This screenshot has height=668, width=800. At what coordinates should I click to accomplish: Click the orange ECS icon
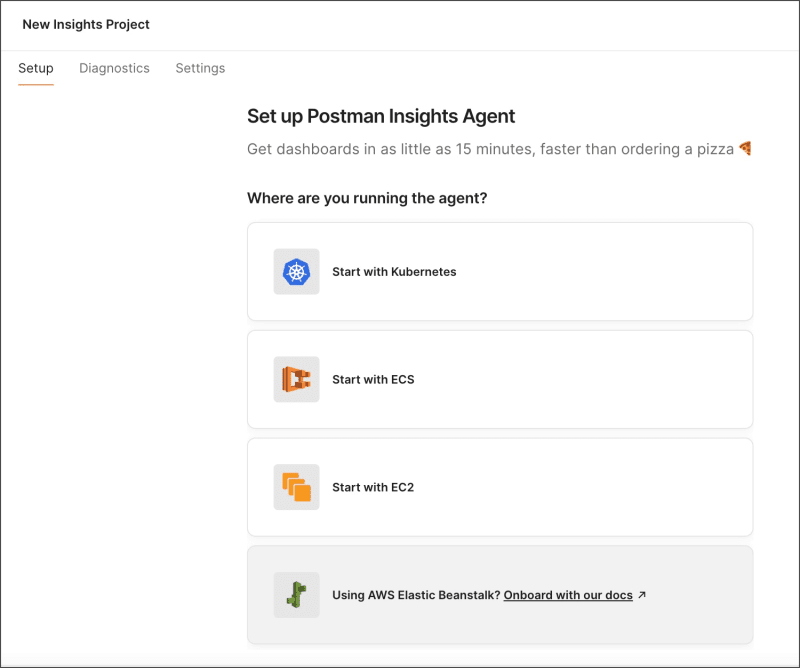pos(296,380)
